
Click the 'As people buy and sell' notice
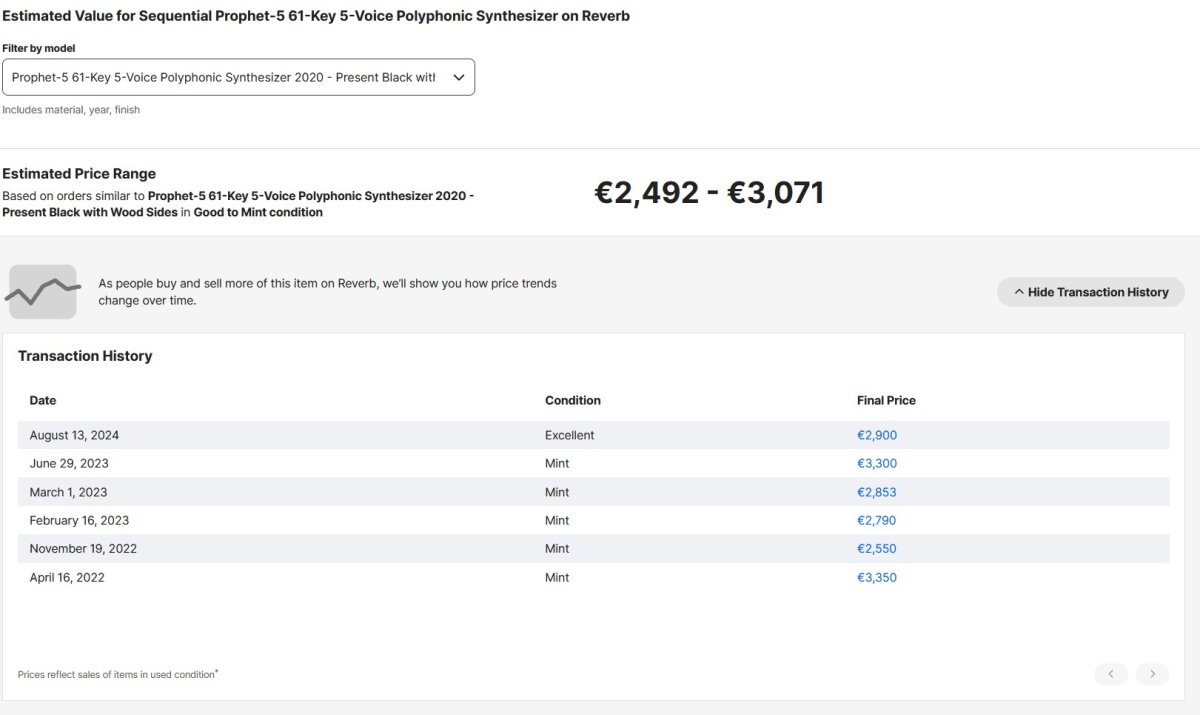click(327, 292)
